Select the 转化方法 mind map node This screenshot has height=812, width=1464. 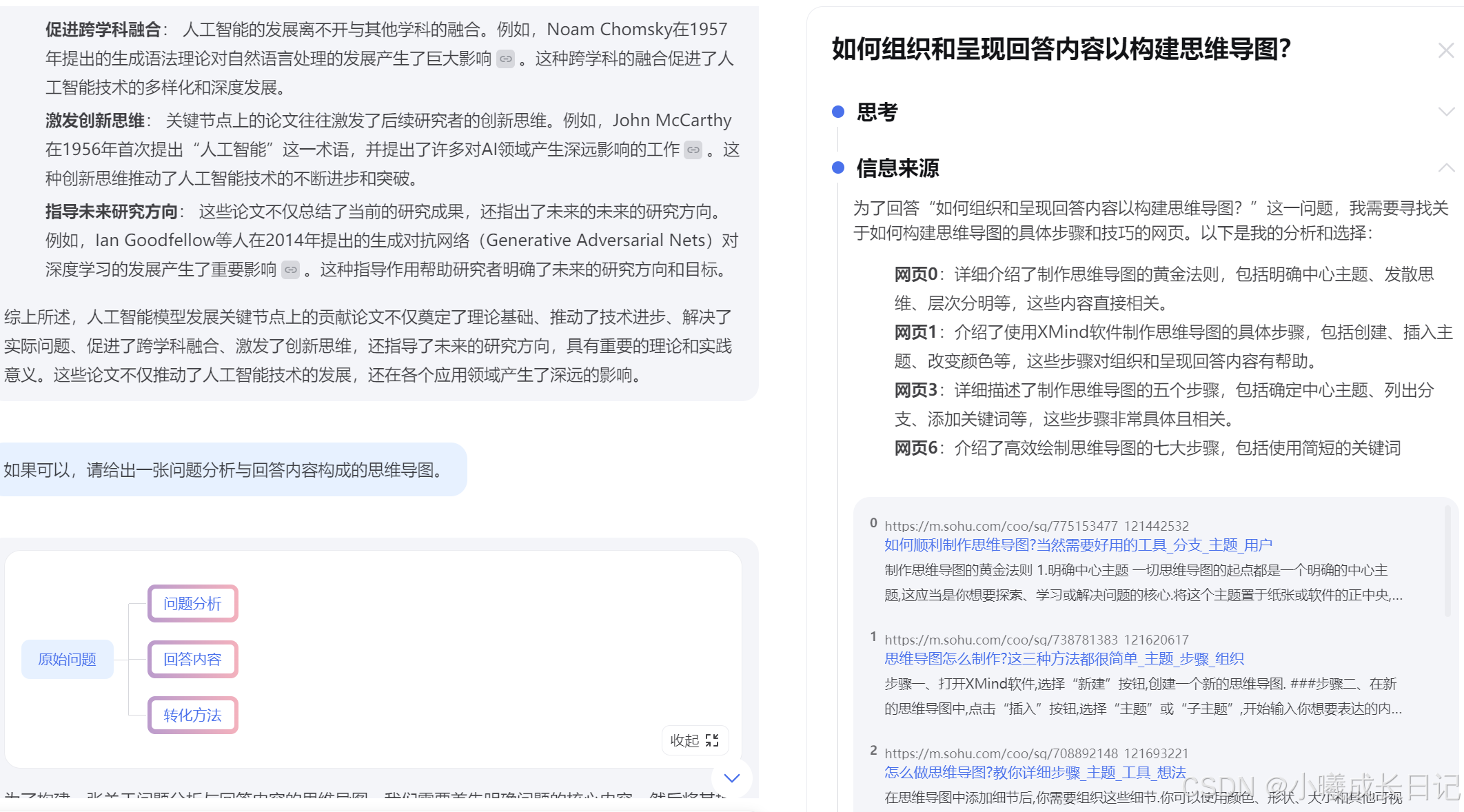192,715
